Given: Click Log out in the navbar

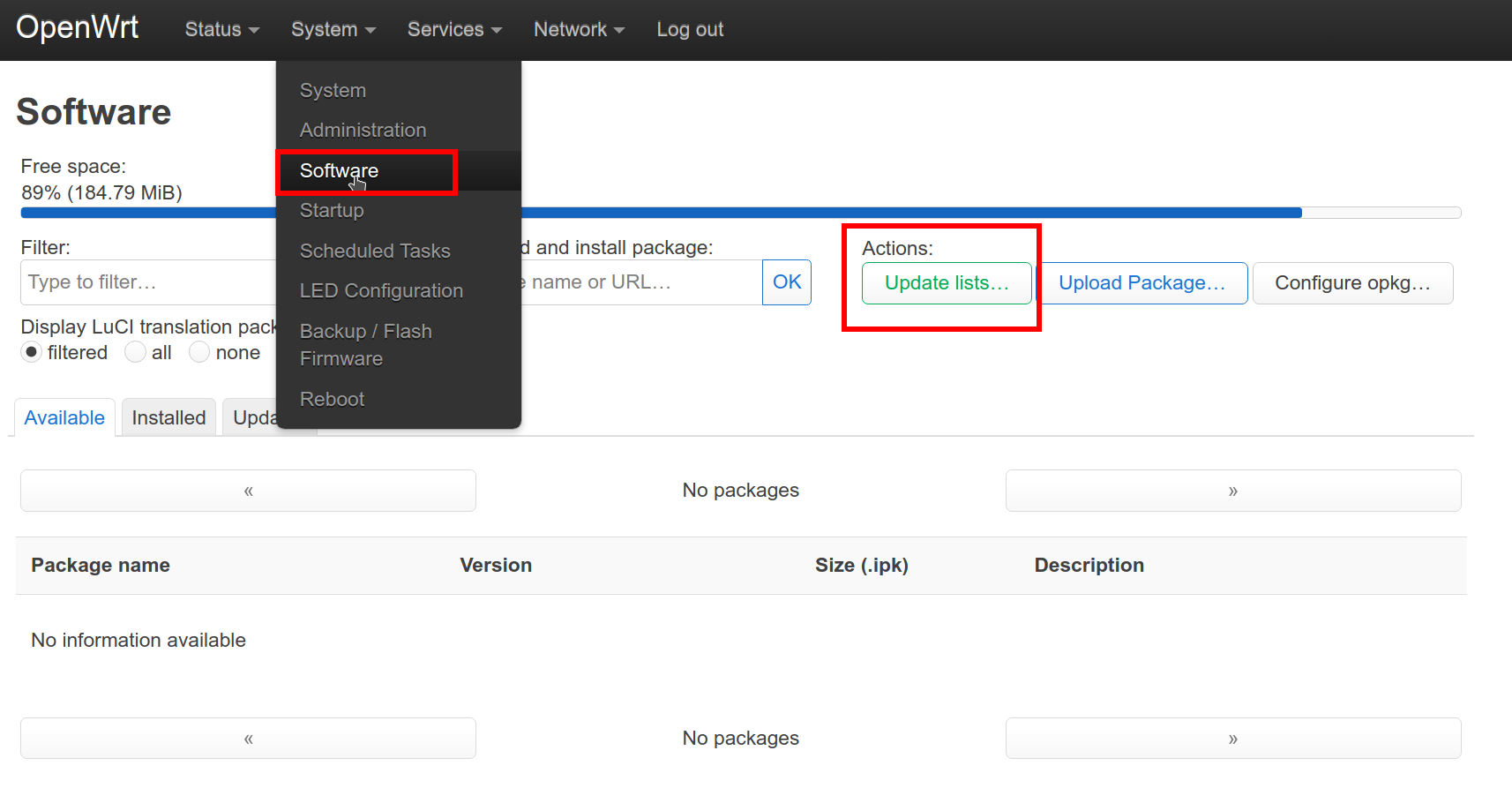Looking at the screenshot, I should point(689,30).
